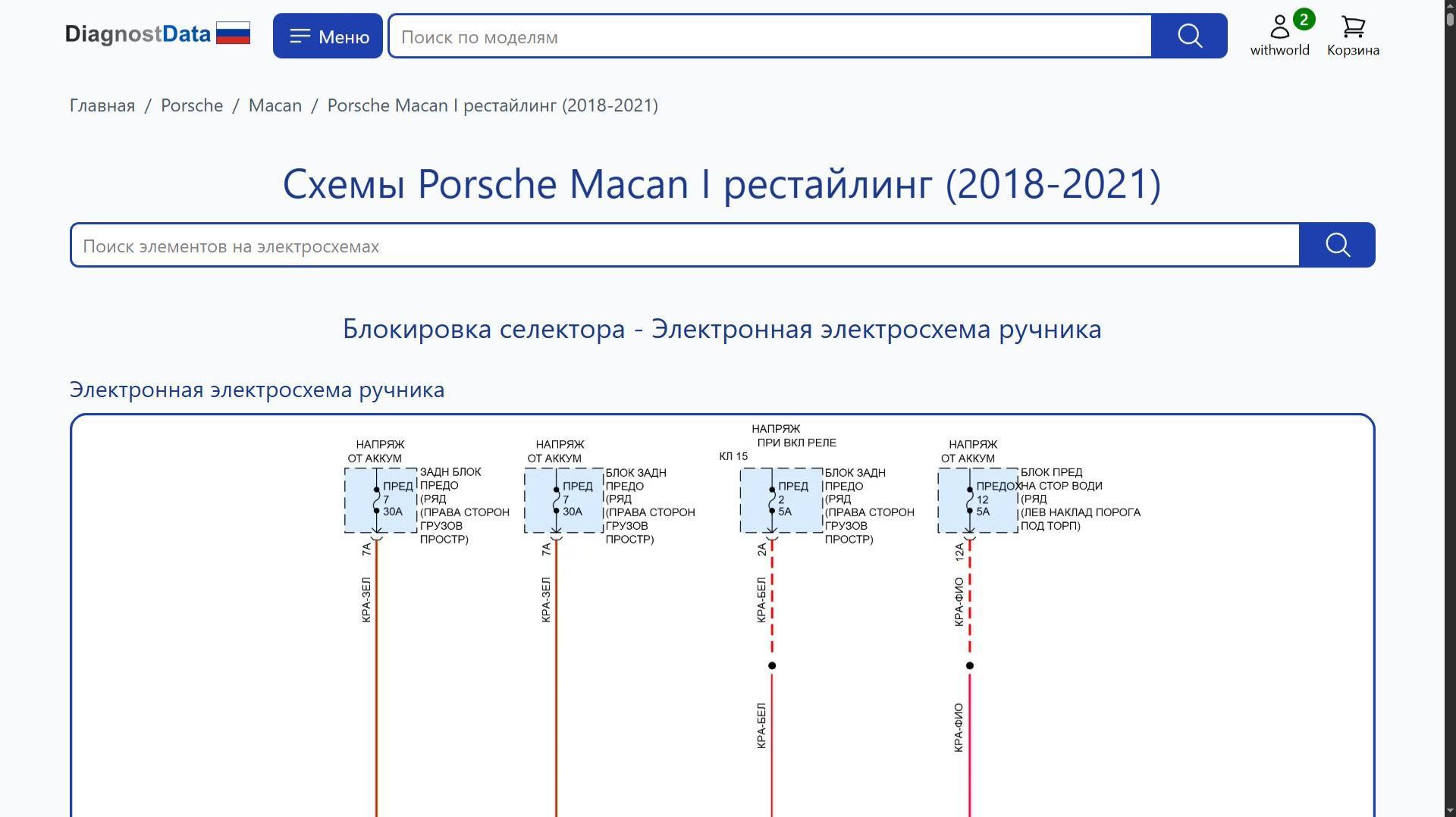Screen dimensions: 1456x817
Task: Click the junction dot on the КРА-ФИО wire
Action: click(x=970, y=665)
